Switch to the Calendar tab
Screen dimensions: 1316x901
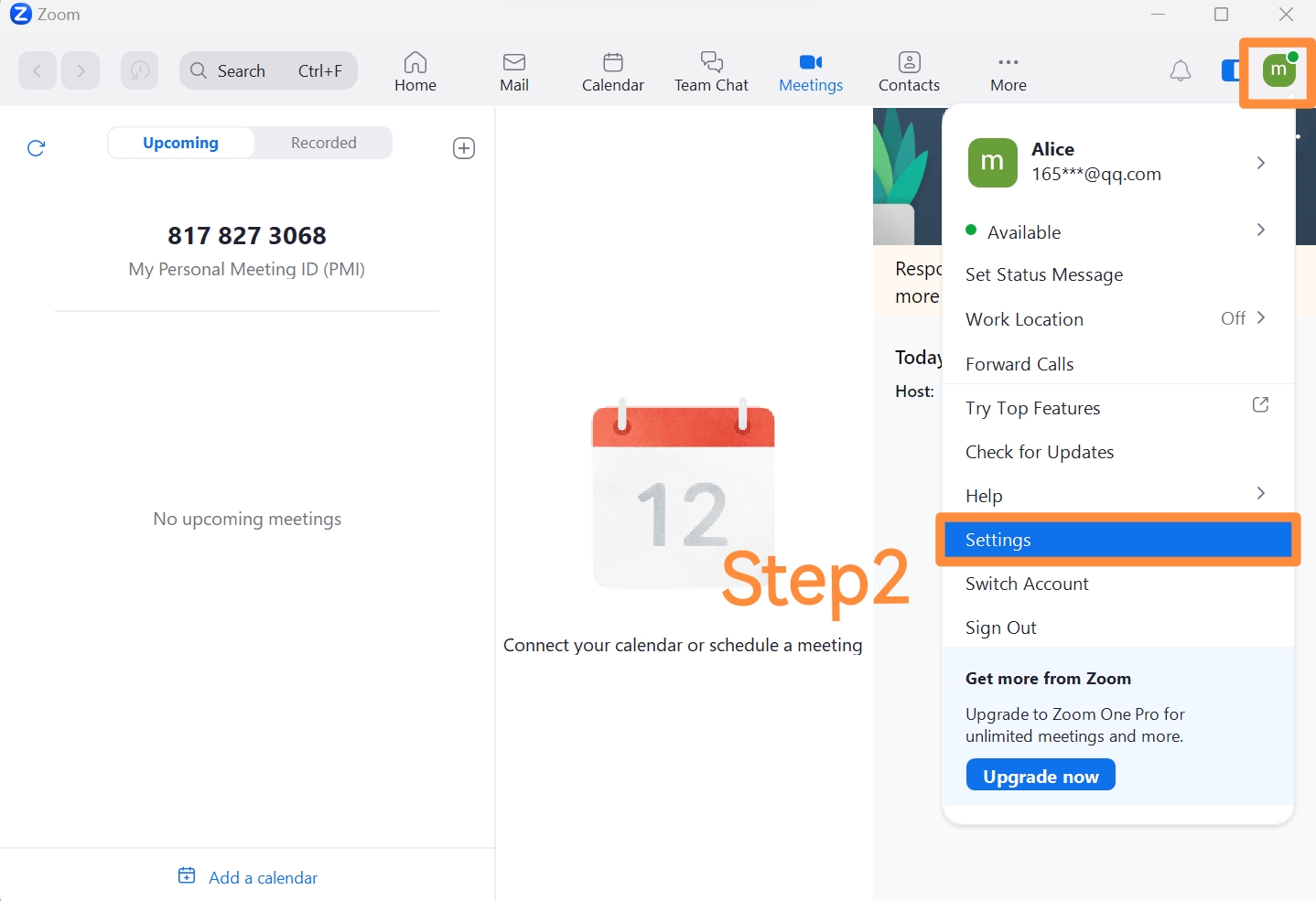tap(613, 72)
